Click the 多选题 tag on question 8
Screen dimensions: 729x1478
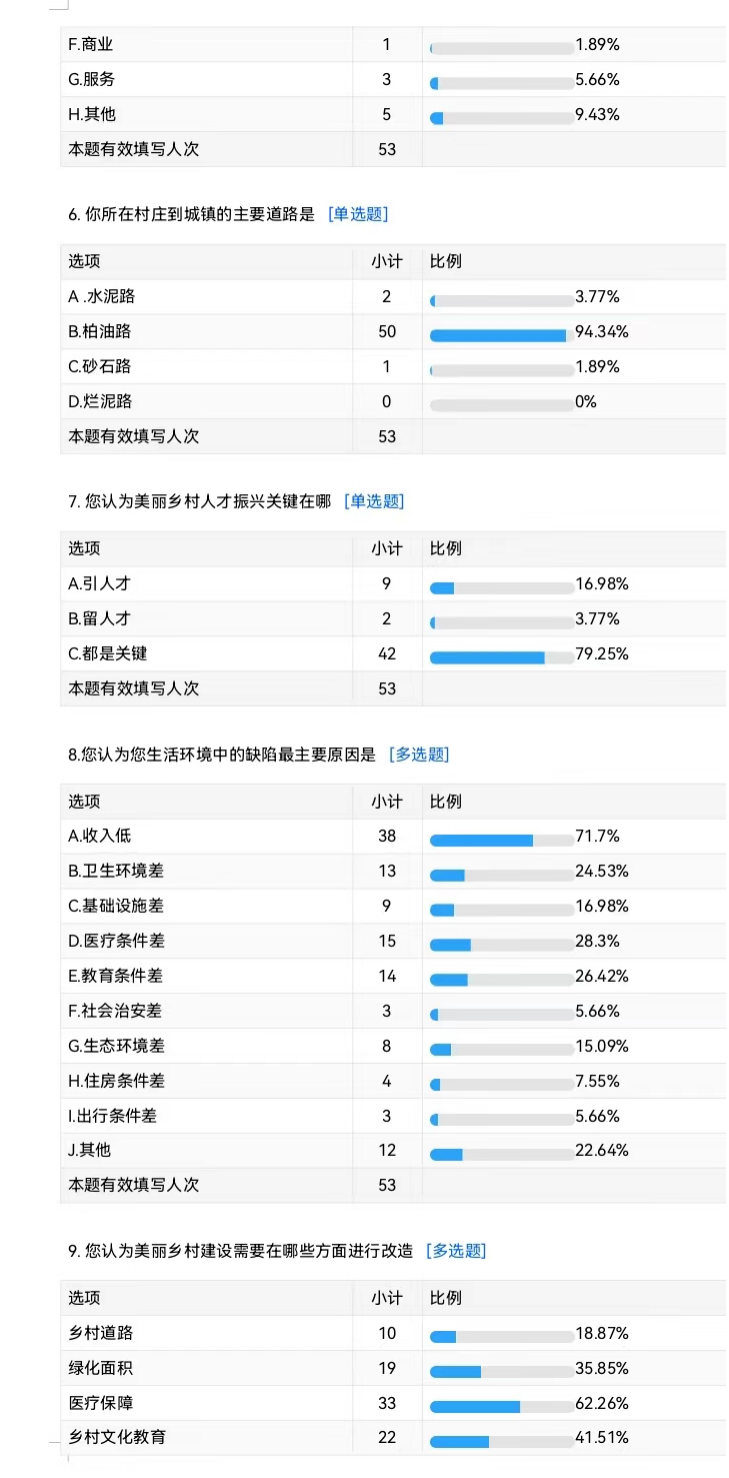pos(419,754)
